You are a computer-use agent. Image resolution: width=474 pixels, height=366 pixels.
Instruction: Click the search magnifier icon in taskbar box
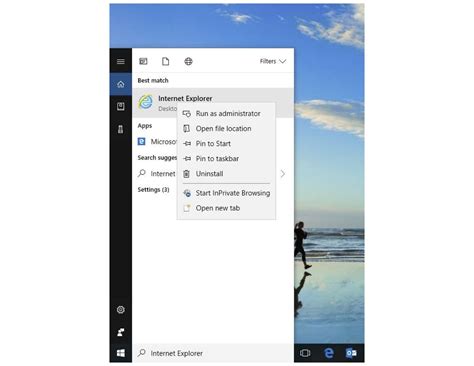(x=142, y=352)
